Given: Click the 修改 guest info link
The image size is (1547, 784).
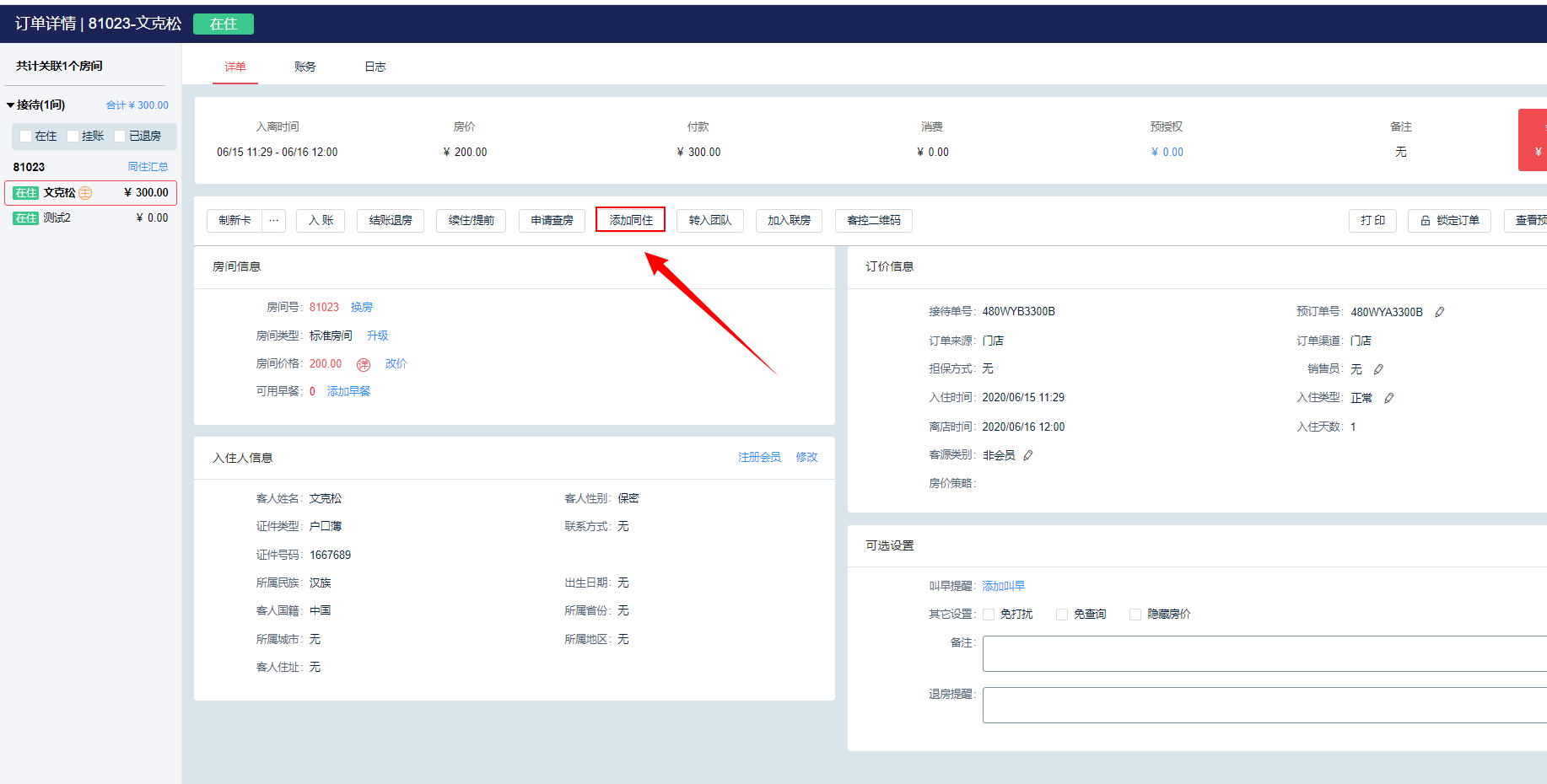Looking at the screenshot, I should click(x=806, y=457).
